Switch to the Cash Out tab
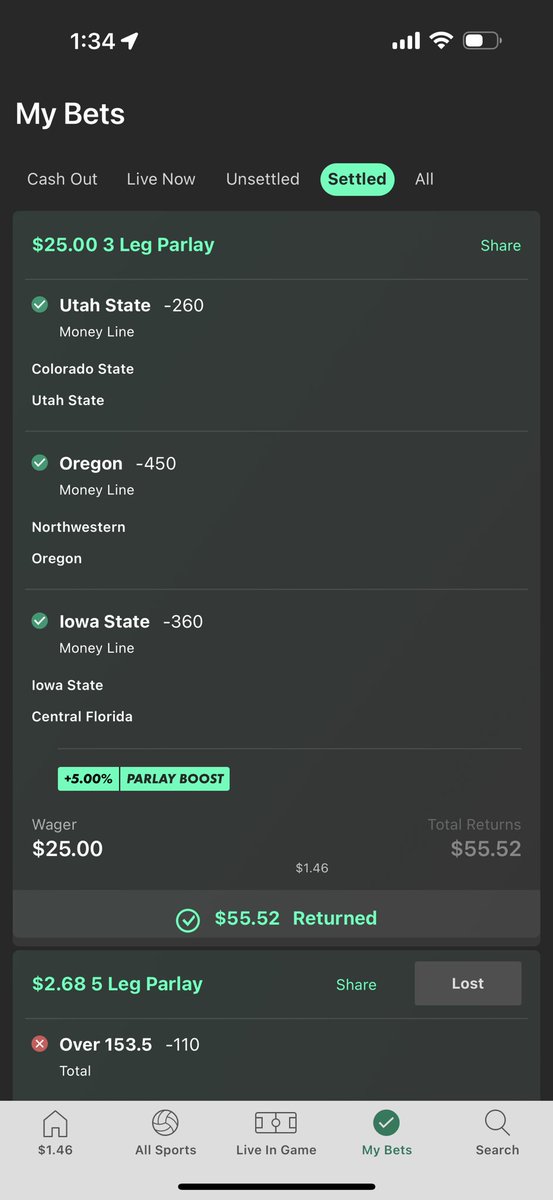This screenshot has width=553, height=1200. (62, 179)
